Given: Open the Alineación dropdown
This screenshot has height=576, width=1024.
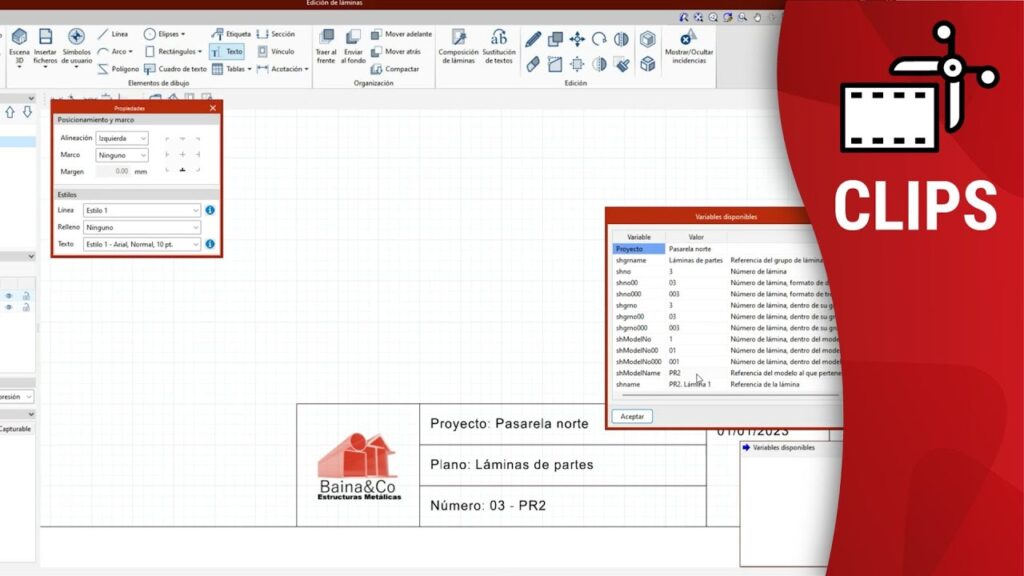Looking at the screenshot, I should [x=122, y=138].
